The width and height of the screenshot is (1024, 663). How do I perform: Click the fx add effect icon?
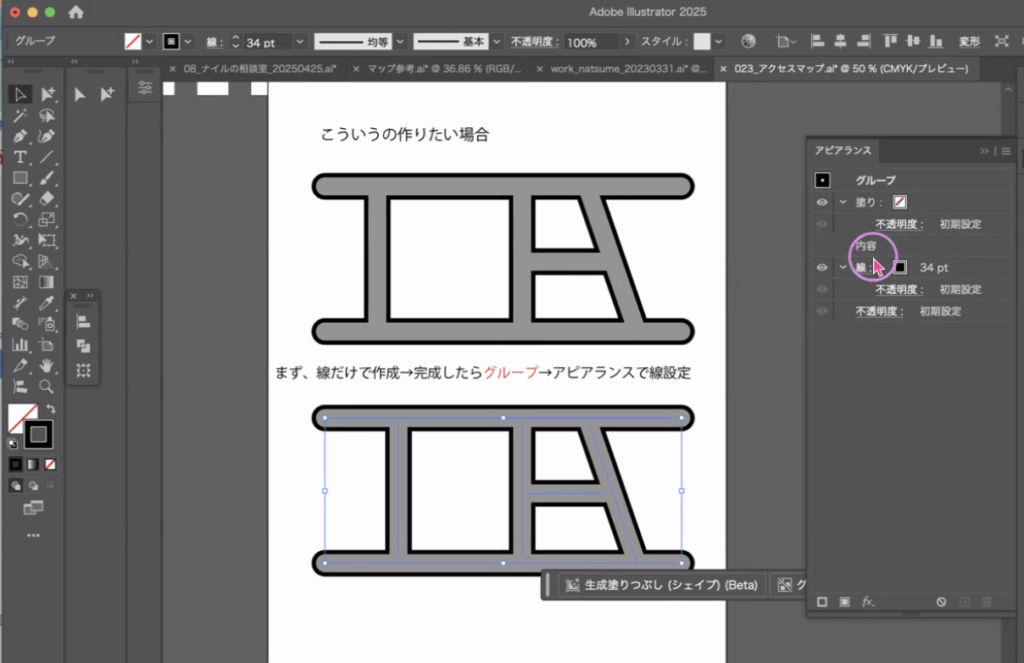coord(868,602)
